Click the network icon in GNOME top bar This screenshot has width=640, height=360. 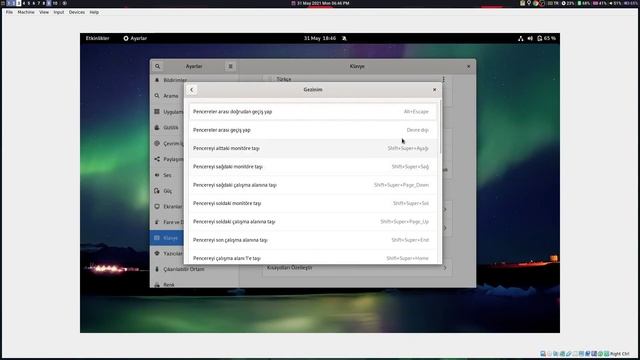[x=520, y=38]
